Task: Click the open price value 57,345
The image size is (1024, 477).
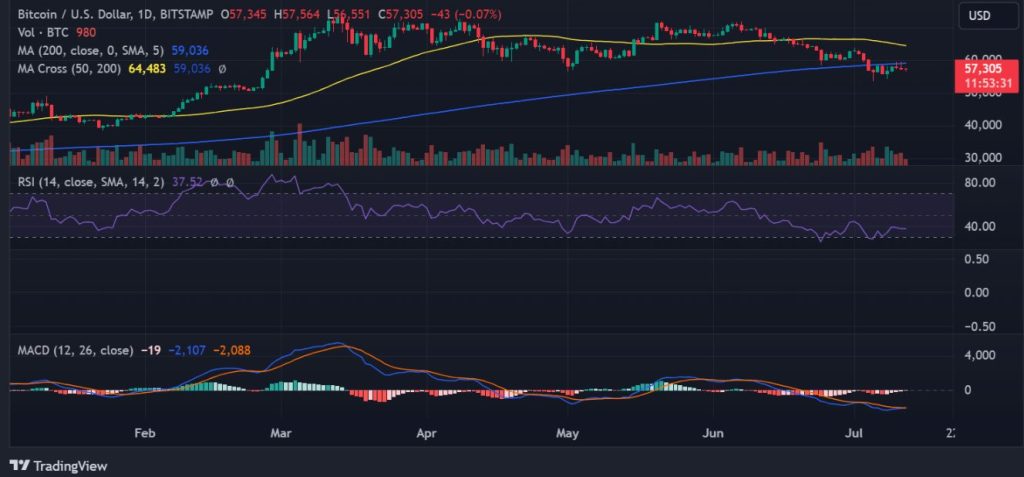Action: pyautogui.click(x=248, y=14)
